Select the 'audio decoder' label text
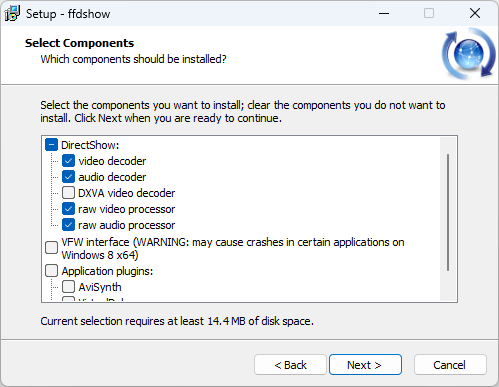The height and width of the screenshot is (387, 499). [112, 177]
